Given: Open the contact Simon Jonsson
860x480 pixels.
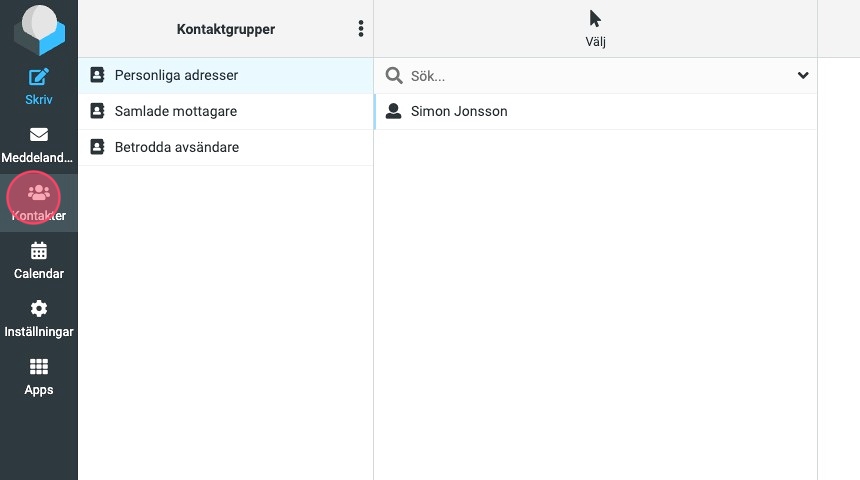Looking at the screenshot, I should pyautogui.click(x=459, y=111).
